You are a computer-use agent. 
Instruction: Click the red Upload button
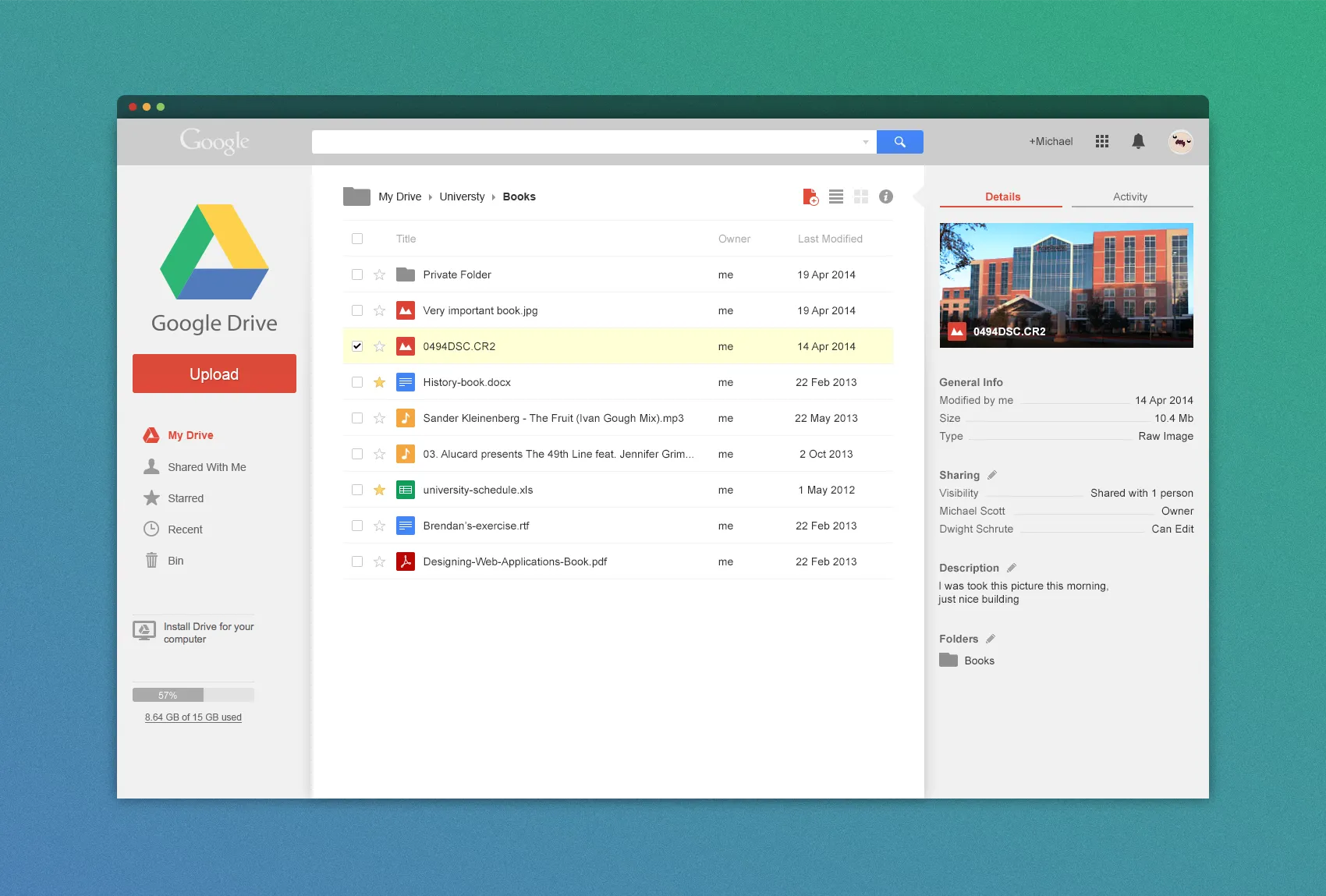click(x=214, y=374)
